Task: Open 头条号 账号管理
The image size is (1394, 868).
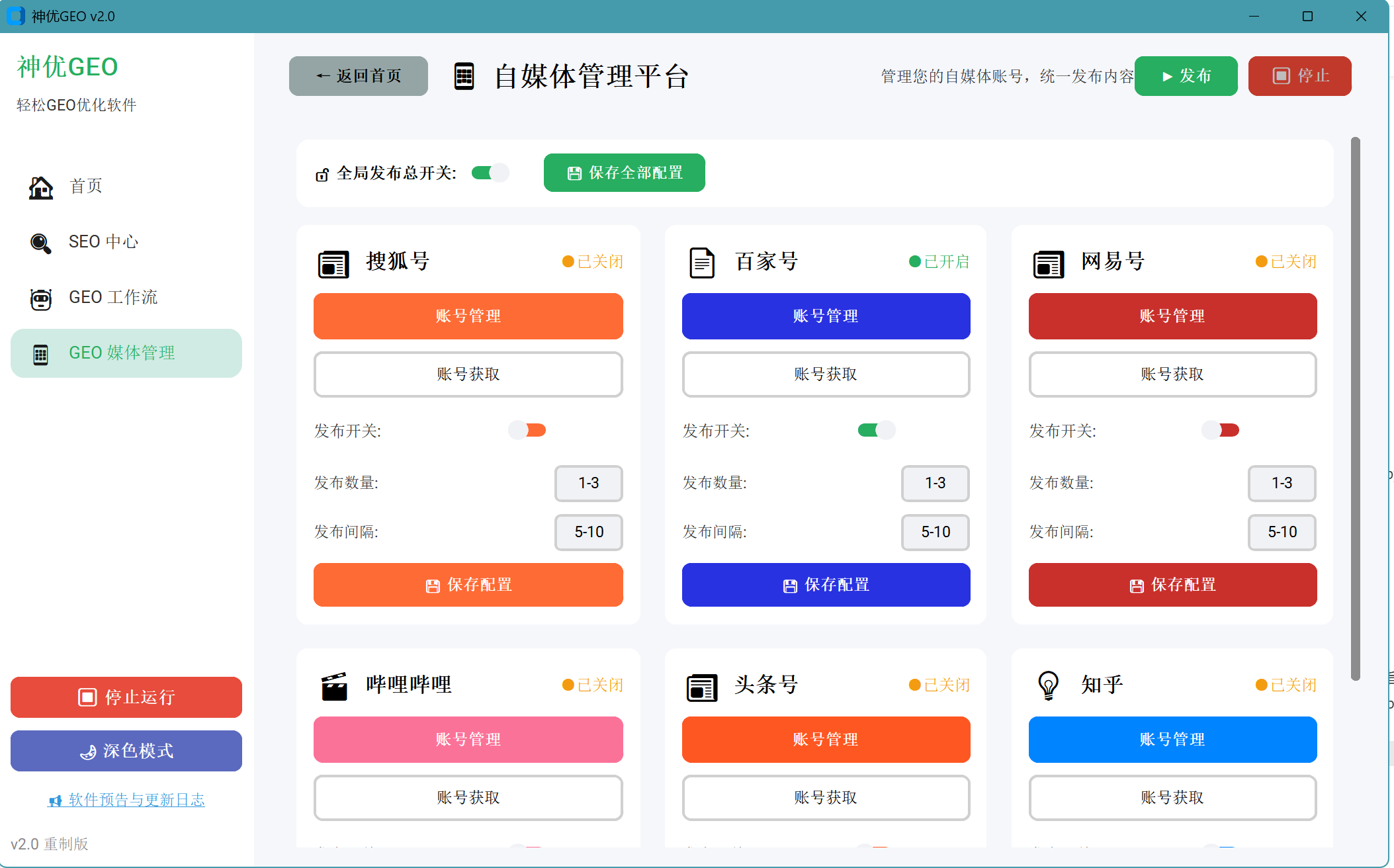Action: coord(826,740)
